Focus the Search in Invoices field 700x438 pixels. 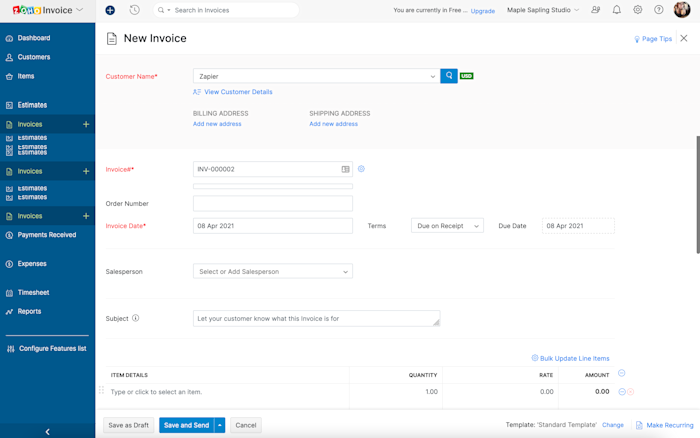tap(226, 10)
